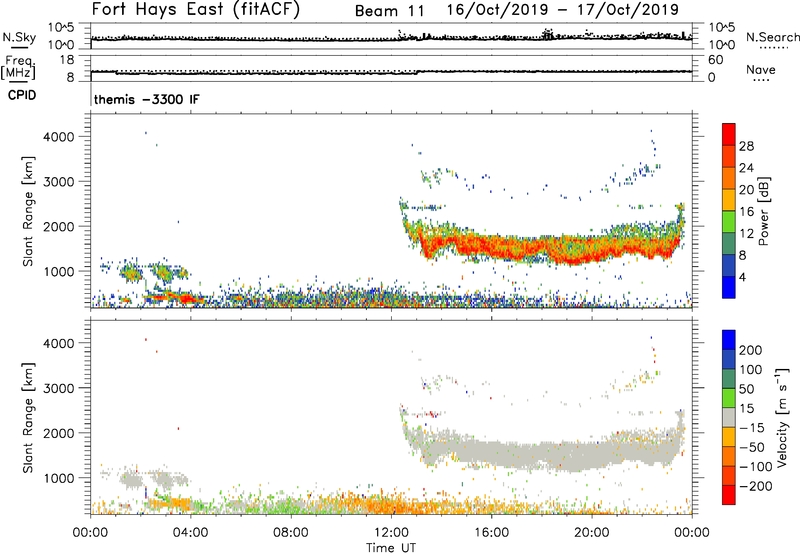Click the teal 50–100 Velocity colorbar segment

pos(729,379)
